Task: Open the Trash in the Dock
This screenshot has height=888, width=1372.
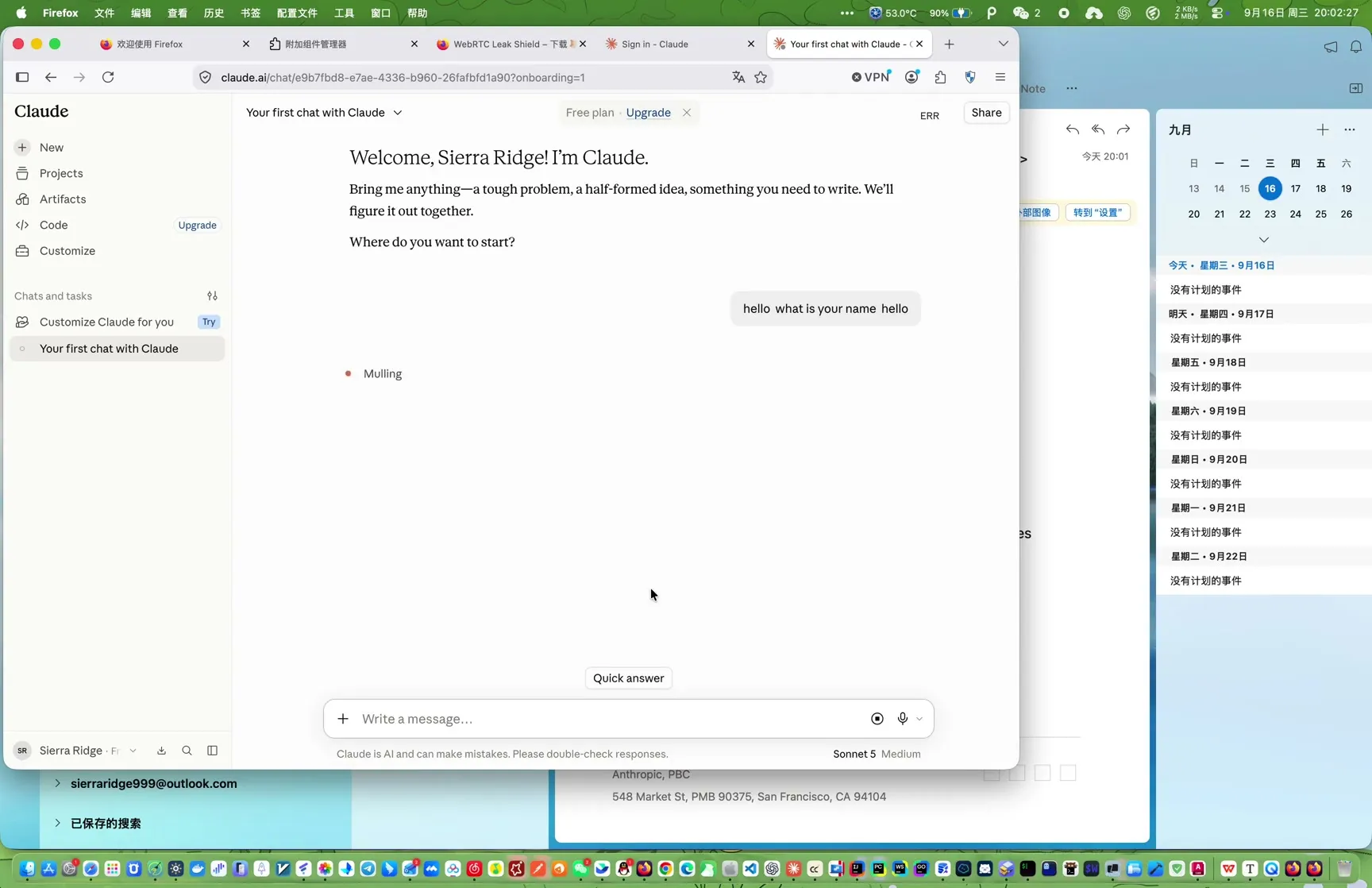Action: click(1345, 869)
